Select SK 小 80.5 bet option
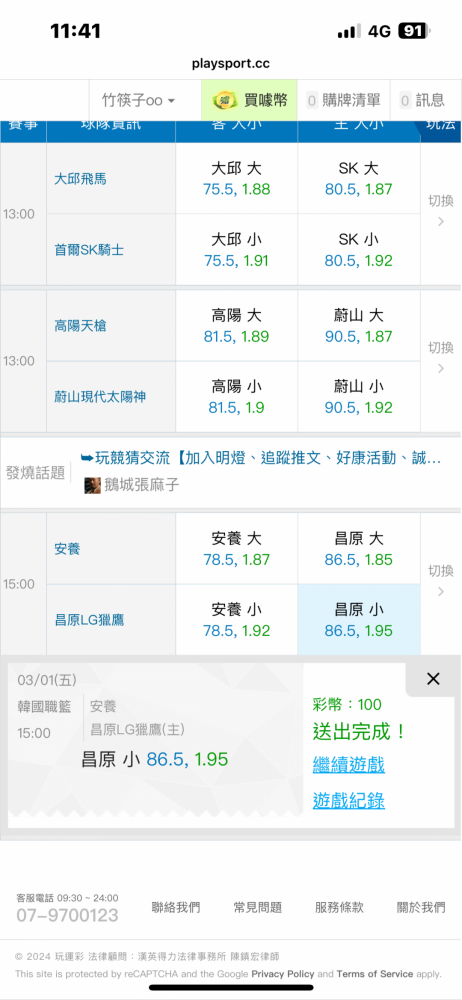Image resolution: width=462 pixels, height=1000 pixels. click(x=359, y=250)
